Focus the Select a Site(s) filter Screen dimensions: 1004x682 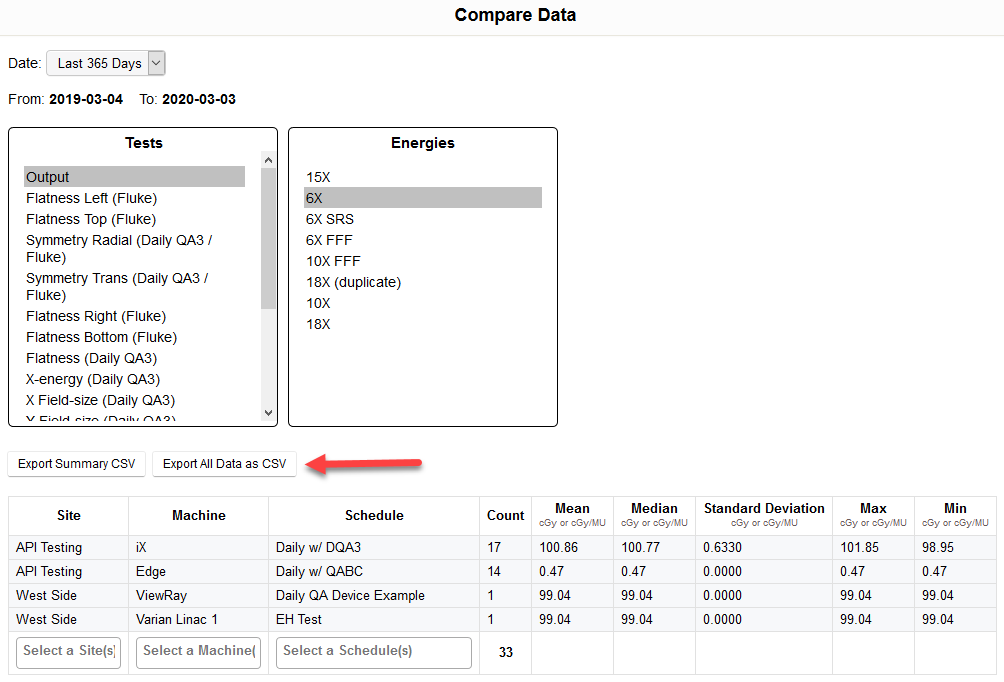(69, 652)
